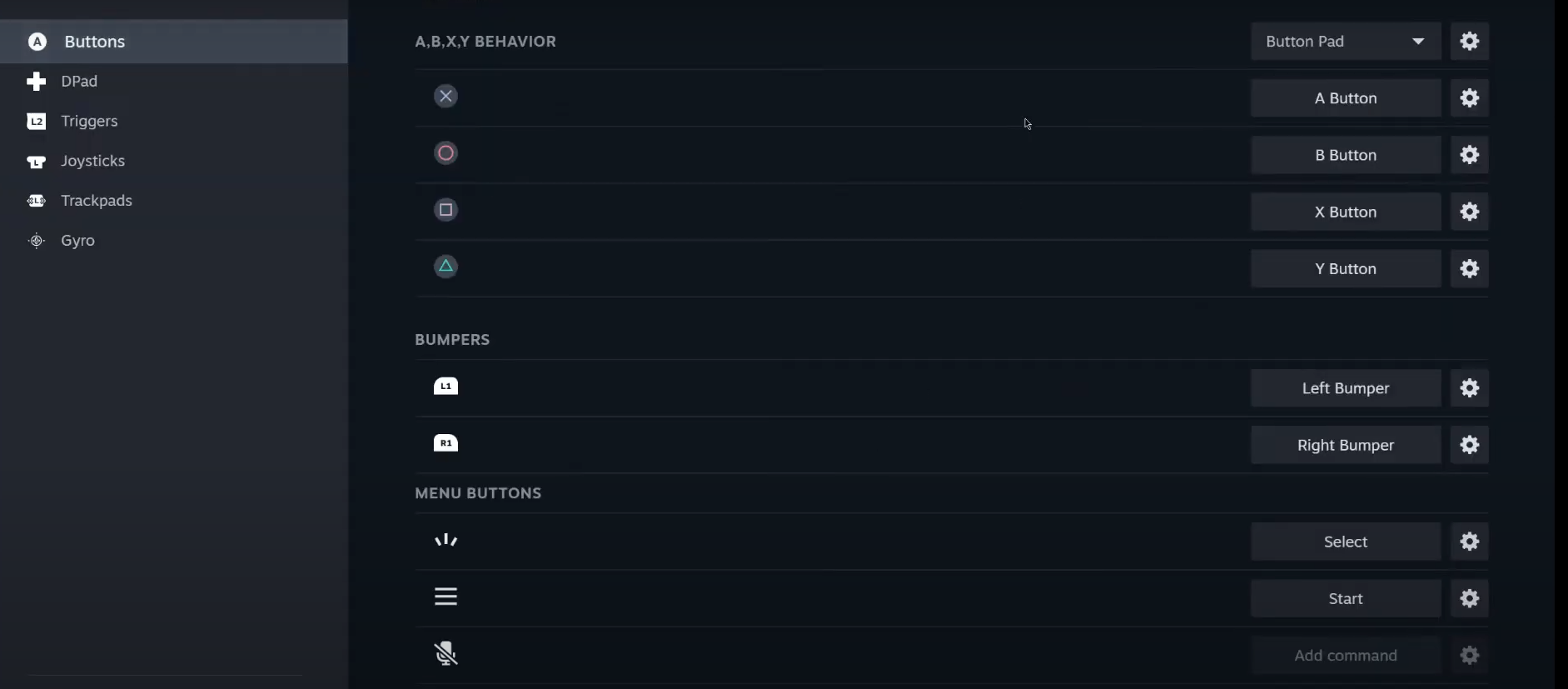This screenshot has width=1568, height=689.
Task: Expand the Button Pad behavior dropdown
Action: 1346,42
